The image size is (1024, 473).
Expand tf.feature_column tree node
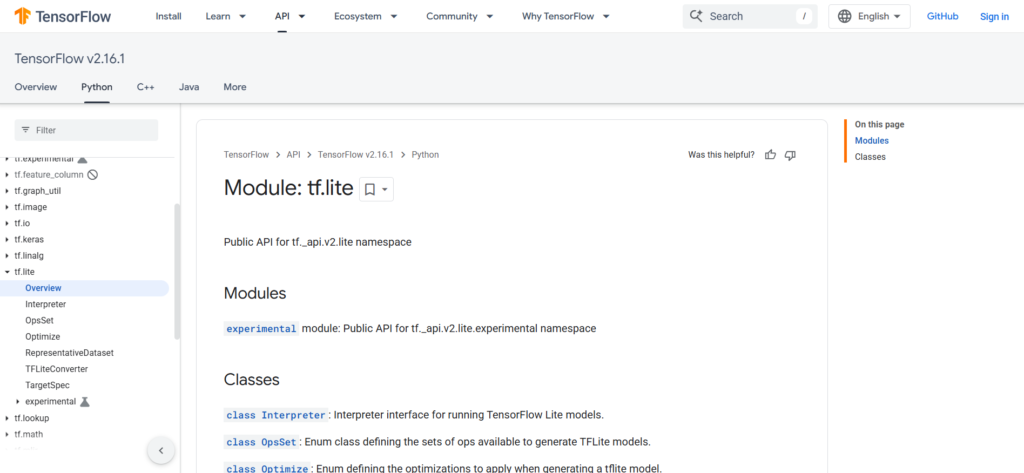pos(7,174)
